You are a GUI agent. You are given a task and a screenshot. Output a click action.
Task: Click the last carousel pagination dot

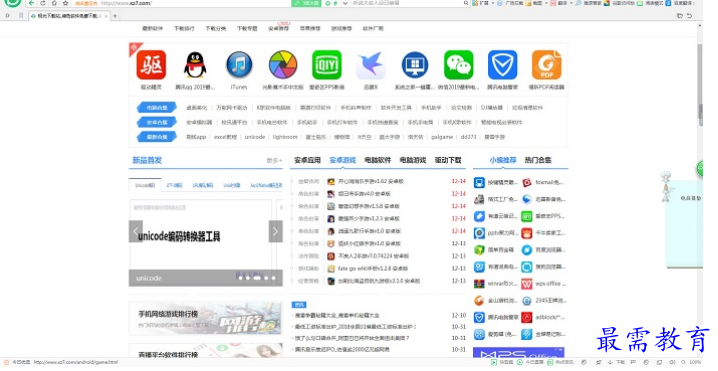274,278
